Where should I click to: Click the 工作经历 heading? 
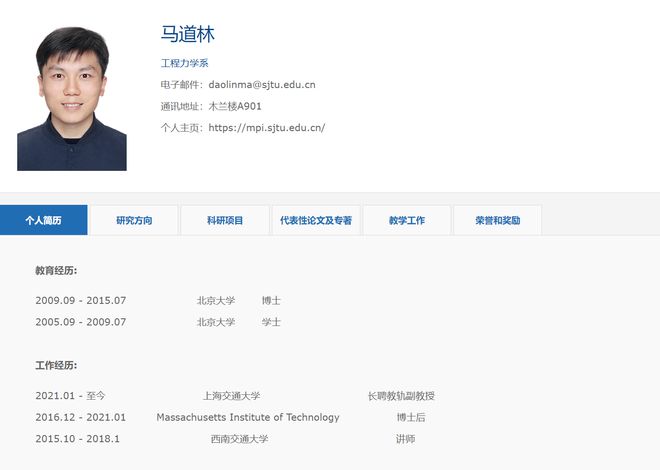56,365
